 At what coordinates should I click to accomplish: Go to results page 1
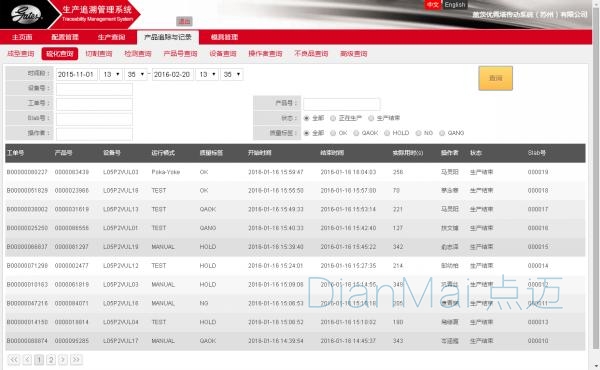click(x=39, y=359)
